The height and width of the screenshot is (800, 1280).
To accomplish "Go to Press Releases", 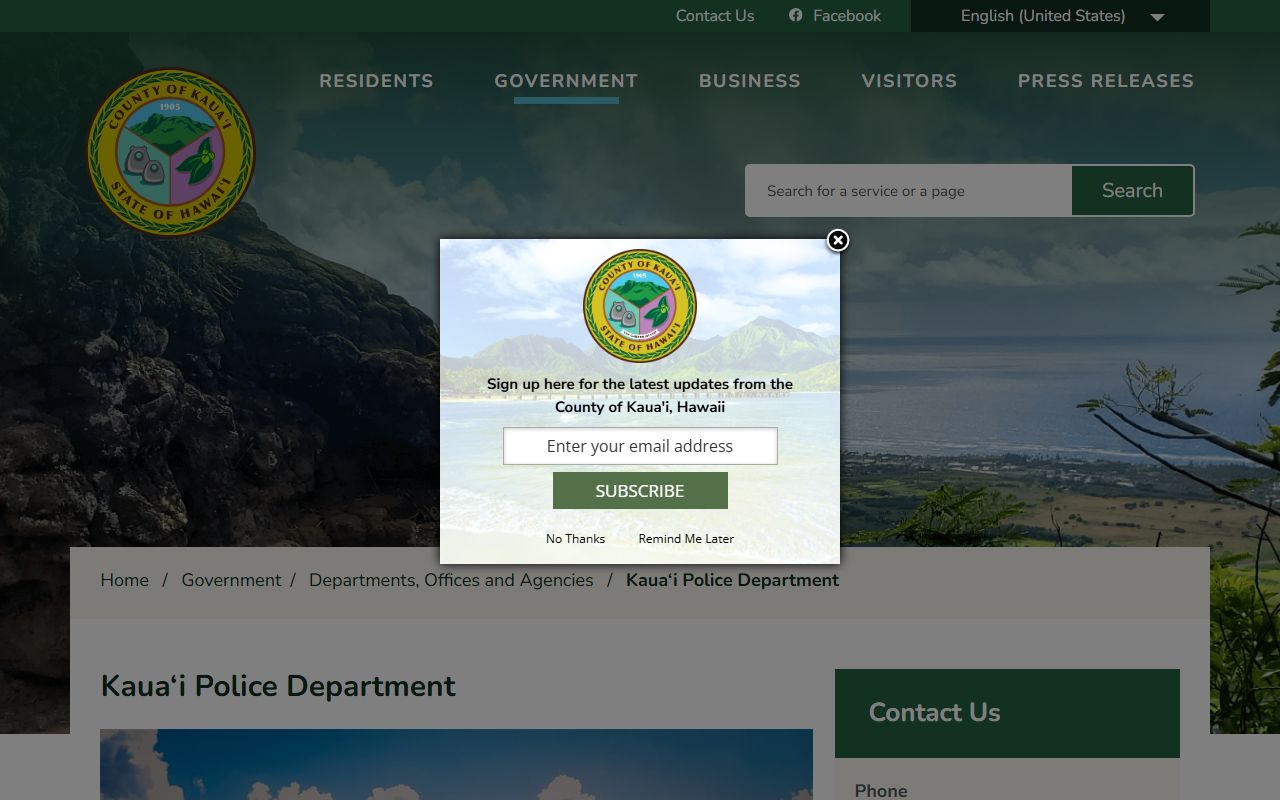I will coord(1105,81).
